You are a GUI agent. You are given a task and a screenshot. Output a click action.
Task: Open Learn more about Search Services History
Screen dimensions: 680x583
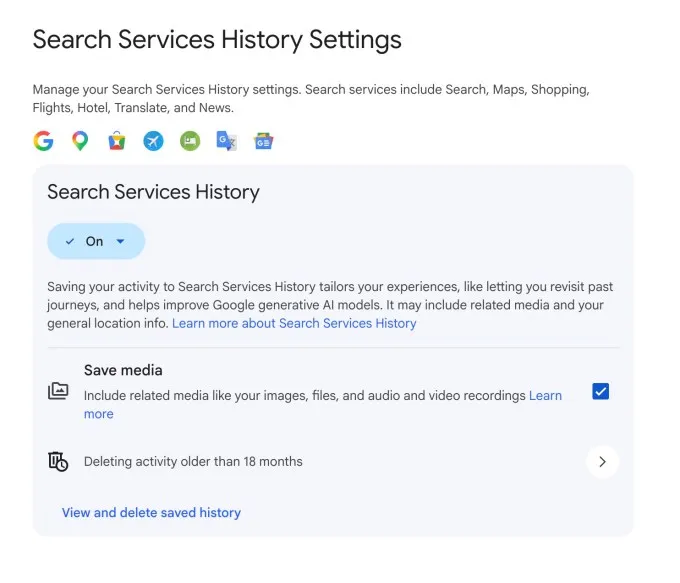294,324
